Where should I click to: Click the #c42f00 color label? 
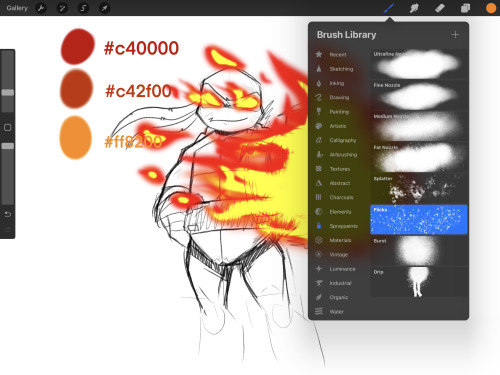tap(138, 91)
